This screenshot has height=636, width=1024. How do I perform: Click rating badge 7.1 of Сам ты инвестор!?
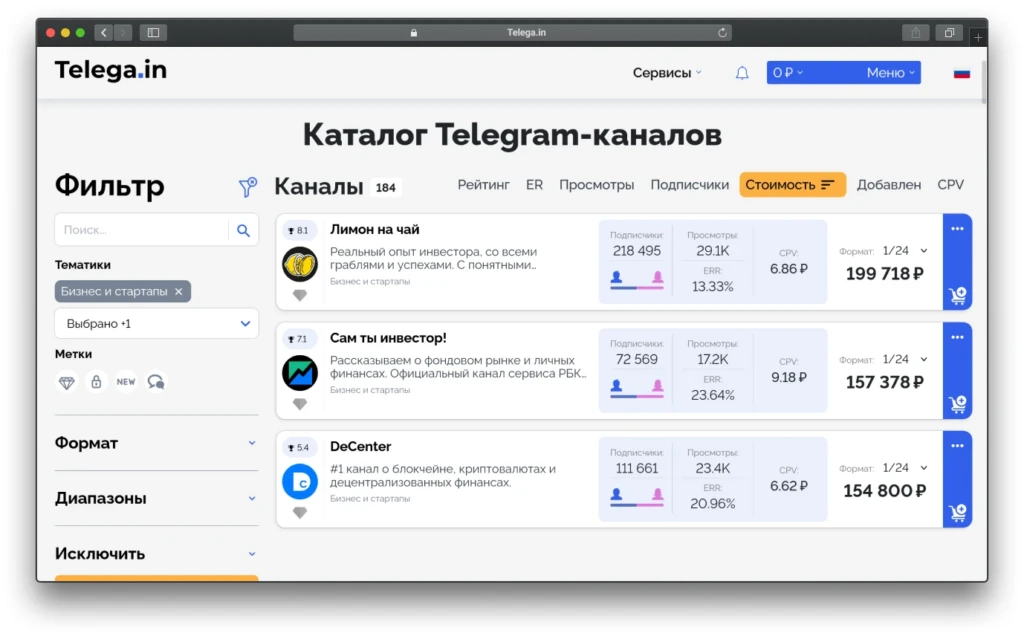298,339
